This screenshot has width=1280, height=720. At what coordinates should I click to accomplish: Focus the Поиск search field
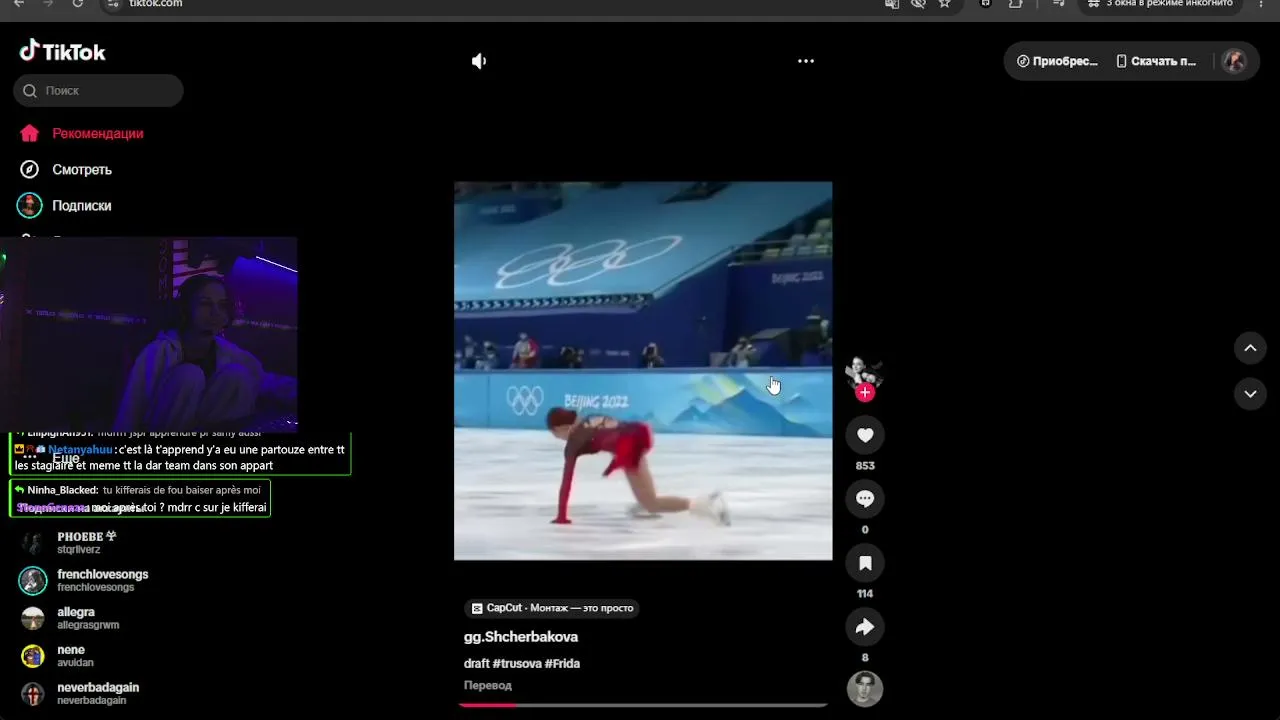click(98, 90)
